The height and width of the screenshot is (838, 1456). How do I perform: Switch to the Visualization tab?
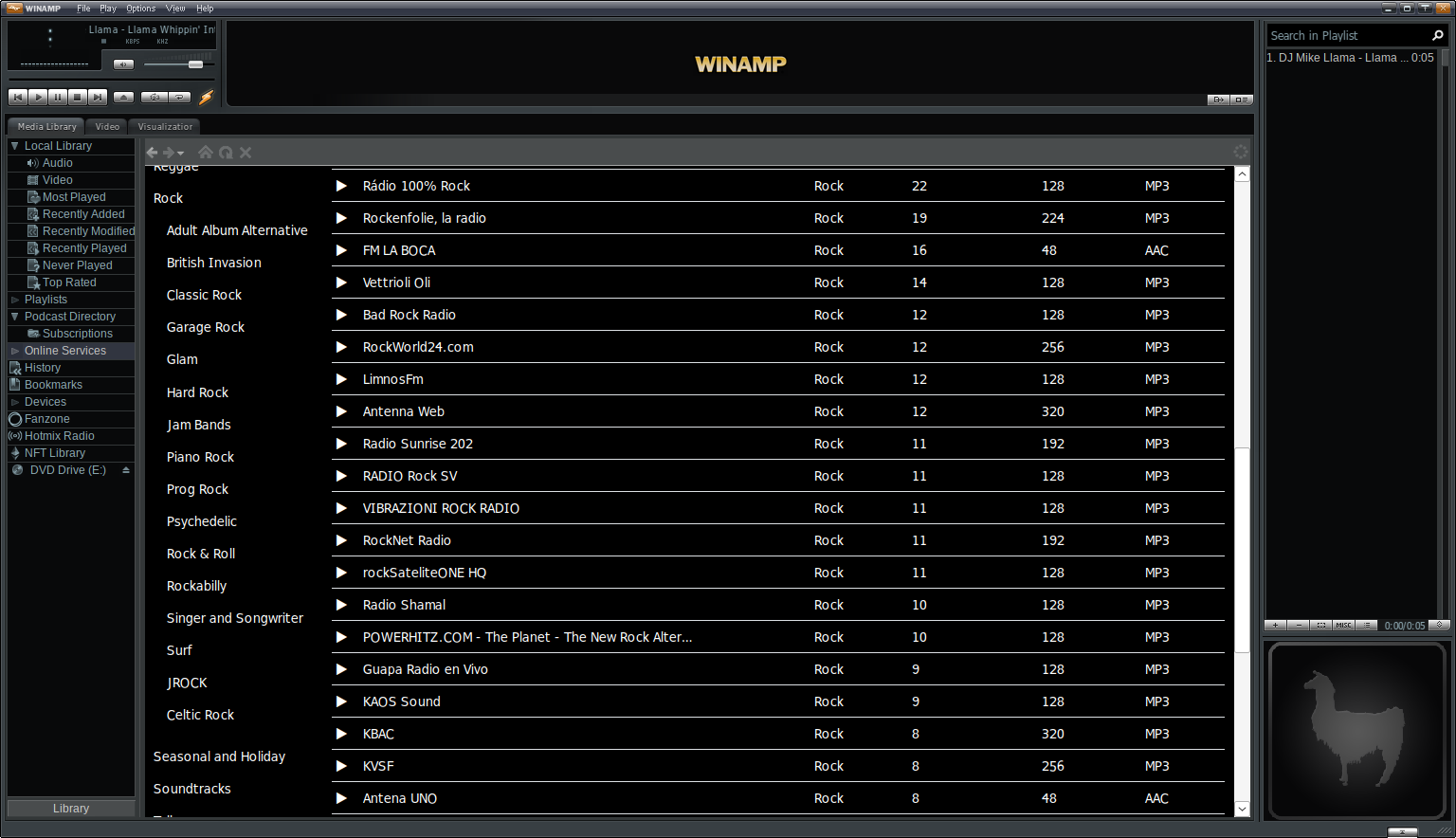[165, 126]
